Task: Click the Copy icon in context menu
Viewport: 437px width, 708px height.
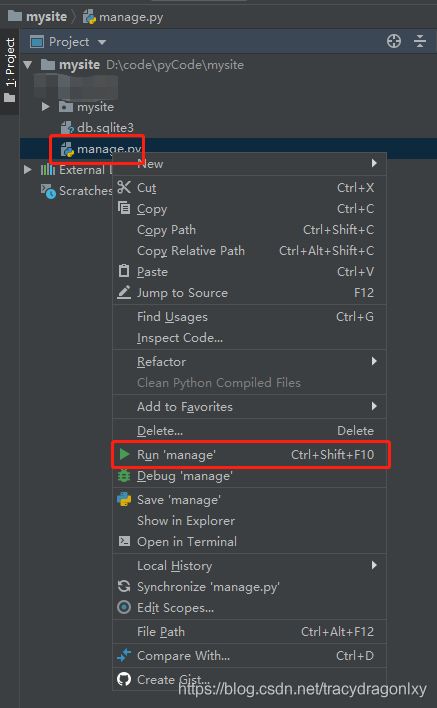Action: 124,208
